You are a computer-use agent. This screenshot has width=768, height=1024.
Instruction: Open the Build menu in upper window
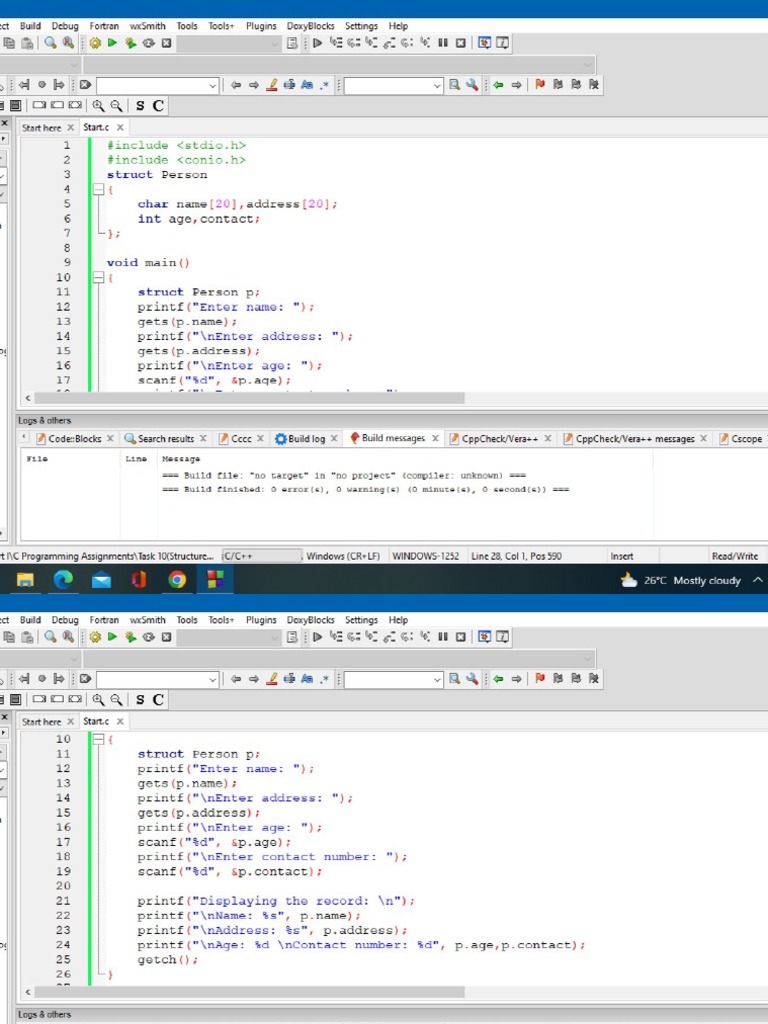point(30,26)
